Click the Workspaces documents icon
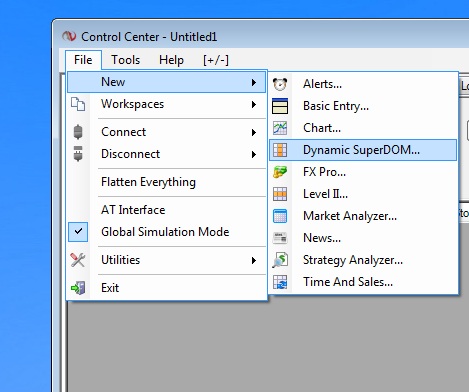The height and width of the screenshot is (392, 469). pyautogui.click(x=78, y=104)
